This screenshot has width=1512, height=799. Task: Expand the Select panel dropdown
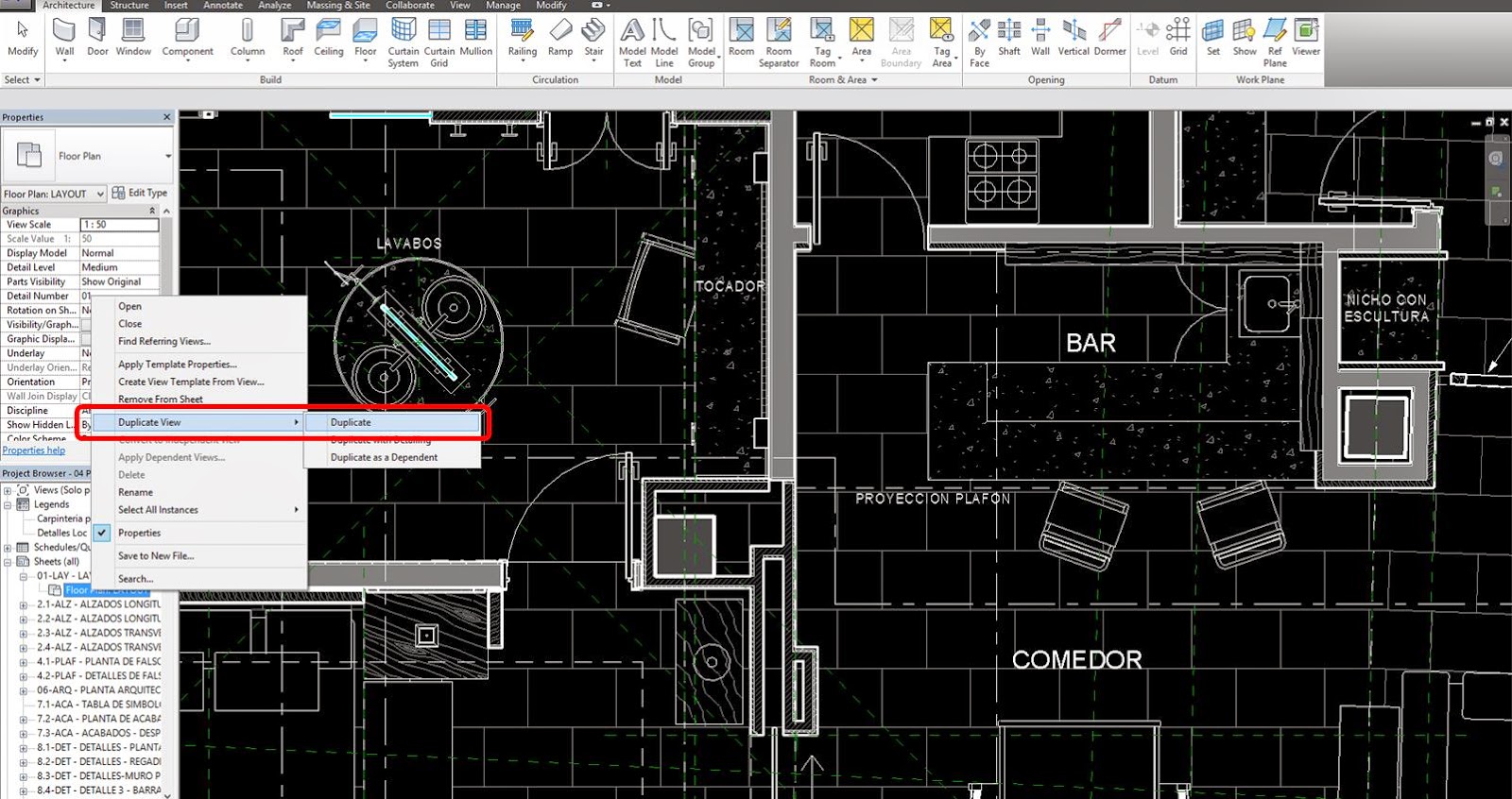tap(22, 79)
